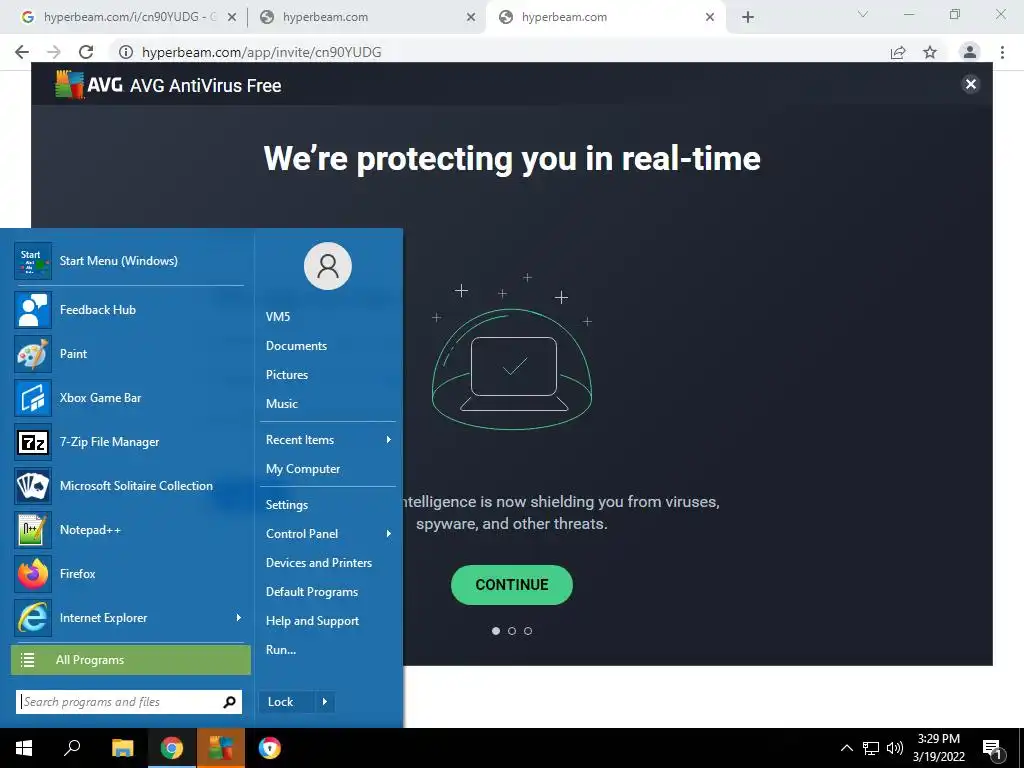
Task: Click CONTINUE in the AVG dialog
Action: click(511, 584)
